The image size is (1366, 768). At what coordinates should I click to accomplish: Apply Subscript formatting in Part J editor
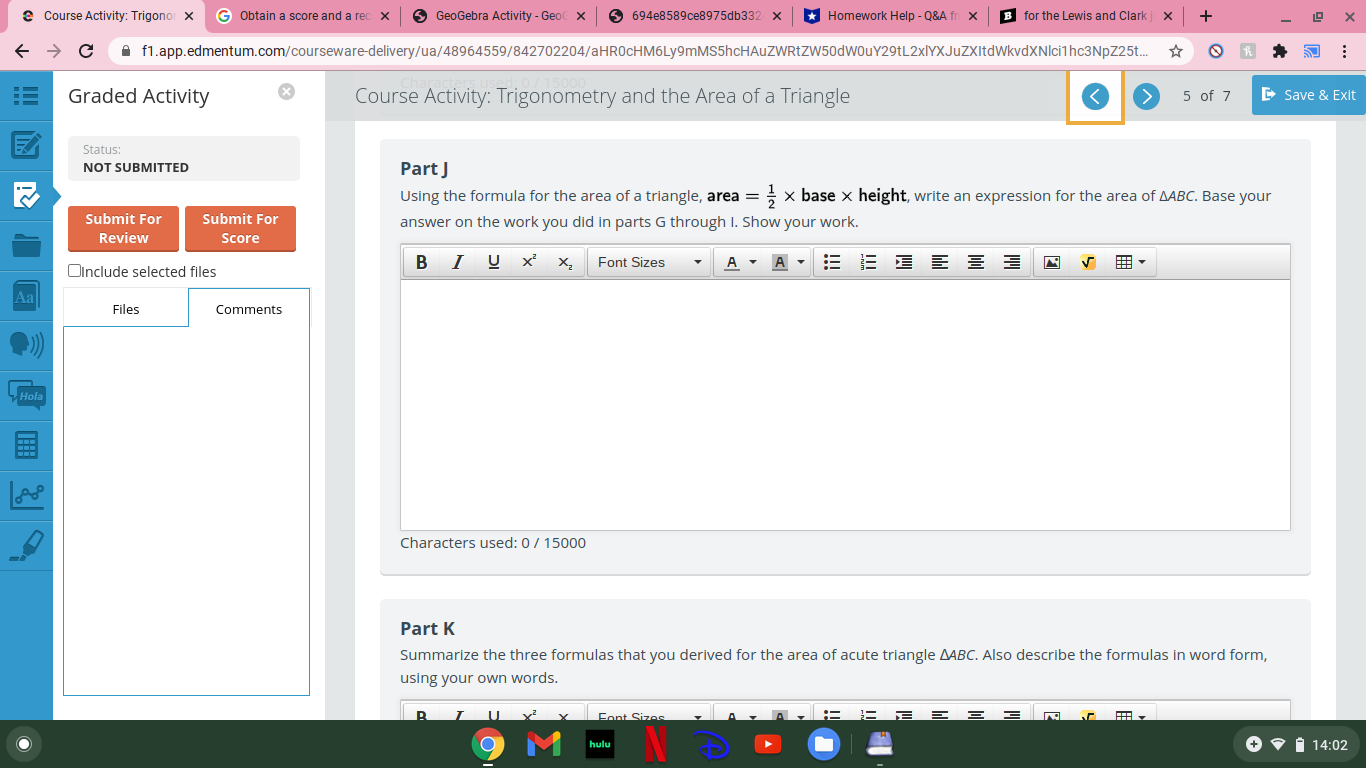(x=565, y=262)
